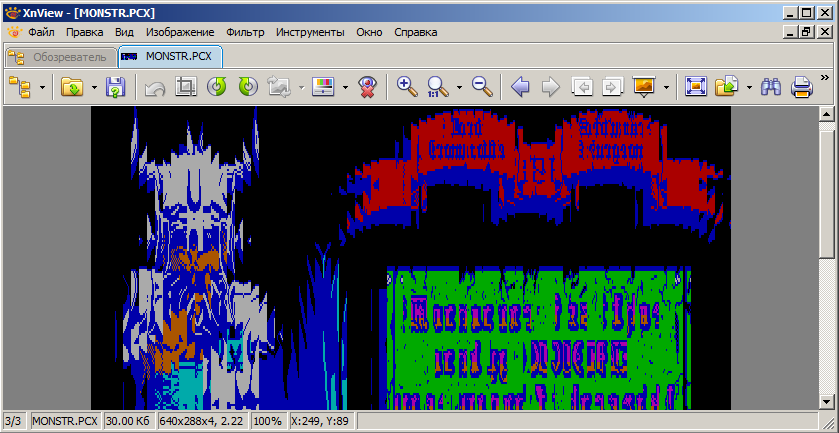Go to the next image arrow
This screenshot has width=839, height=433.
click(551, 86)
